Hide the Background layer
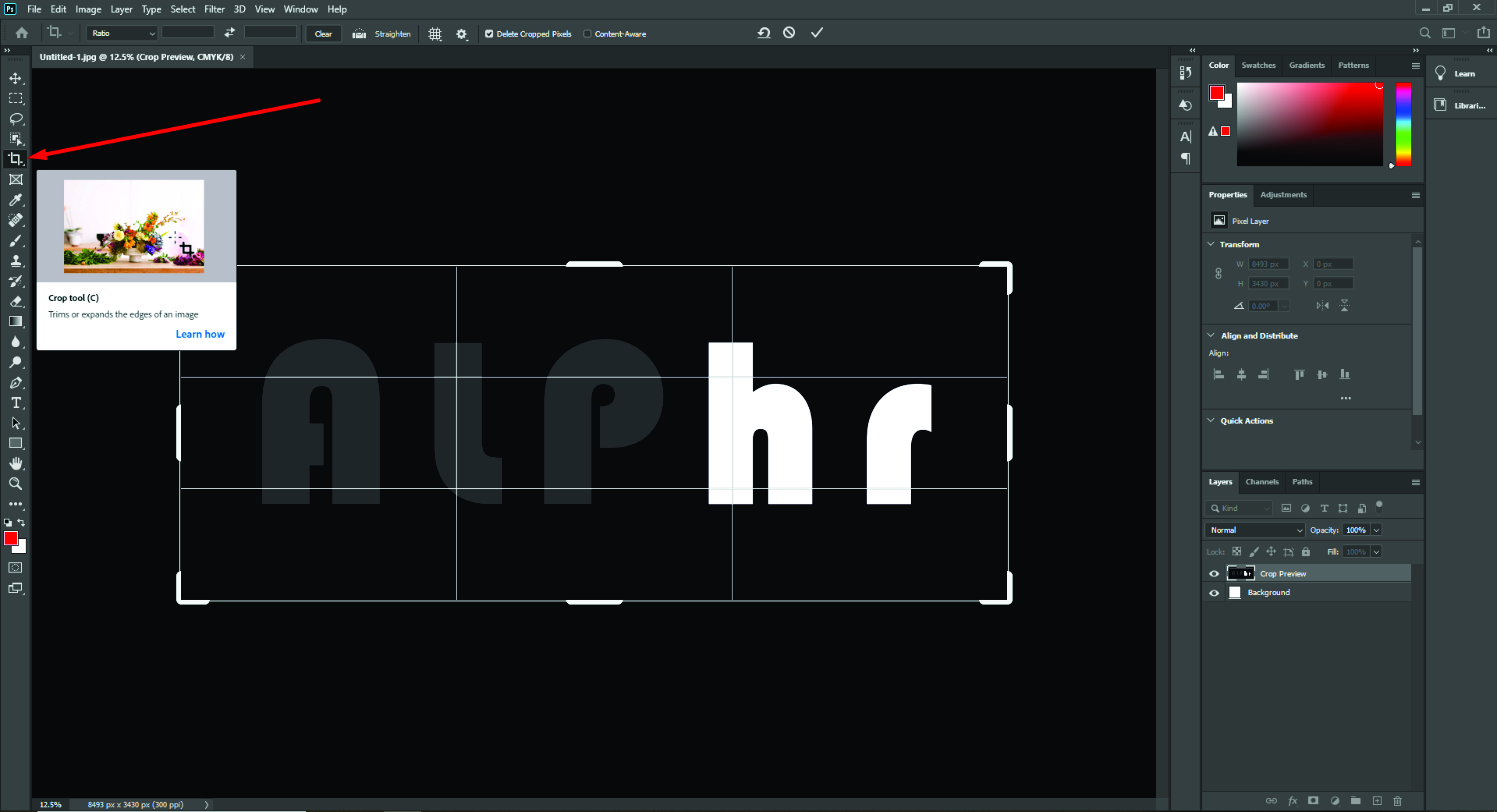The width and height of the screenshot is (1497, 812). tap(1214, 592)
